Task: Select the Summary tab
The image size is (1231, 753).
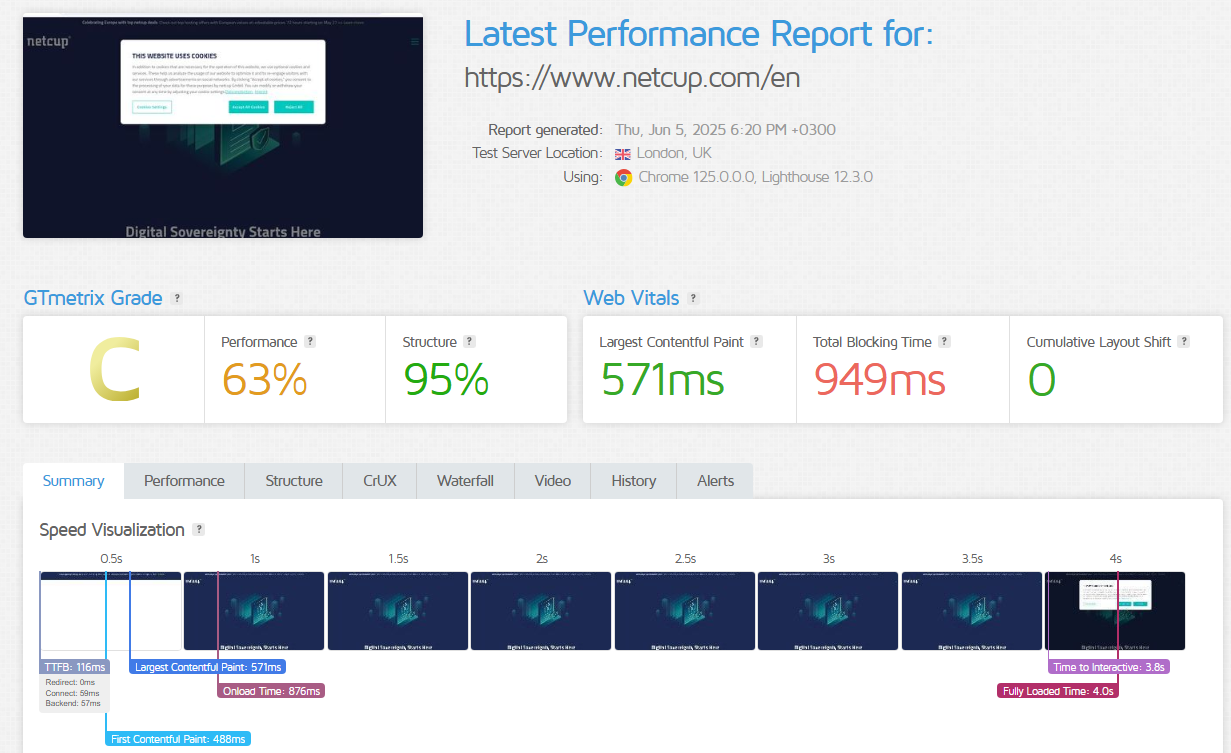Action: pyautogui.click(x=73, y=481)
